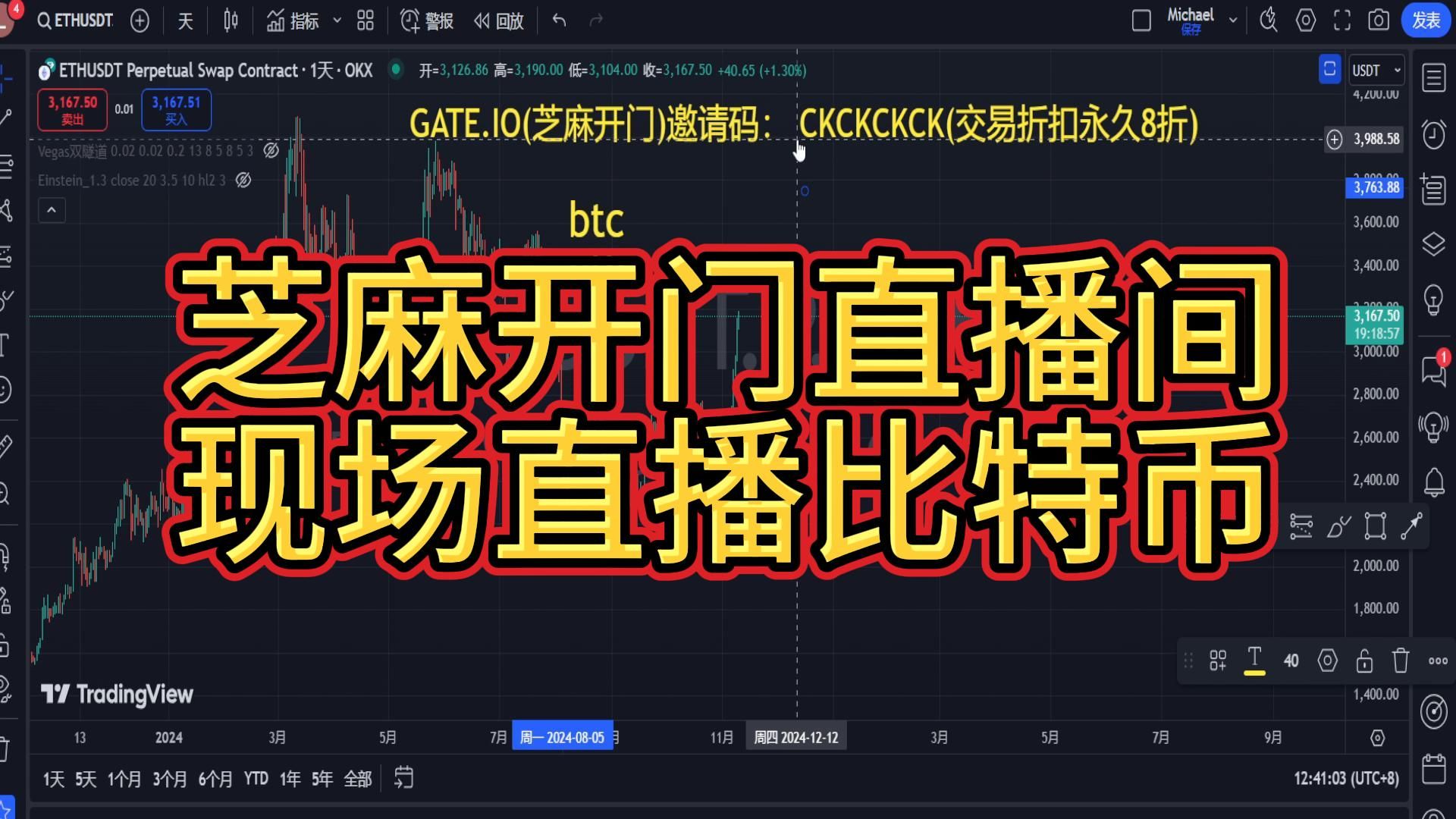This screenshot has width=1456, height=819.
Task: Open ideas lightbulb icon
Action: [1433, 300]
